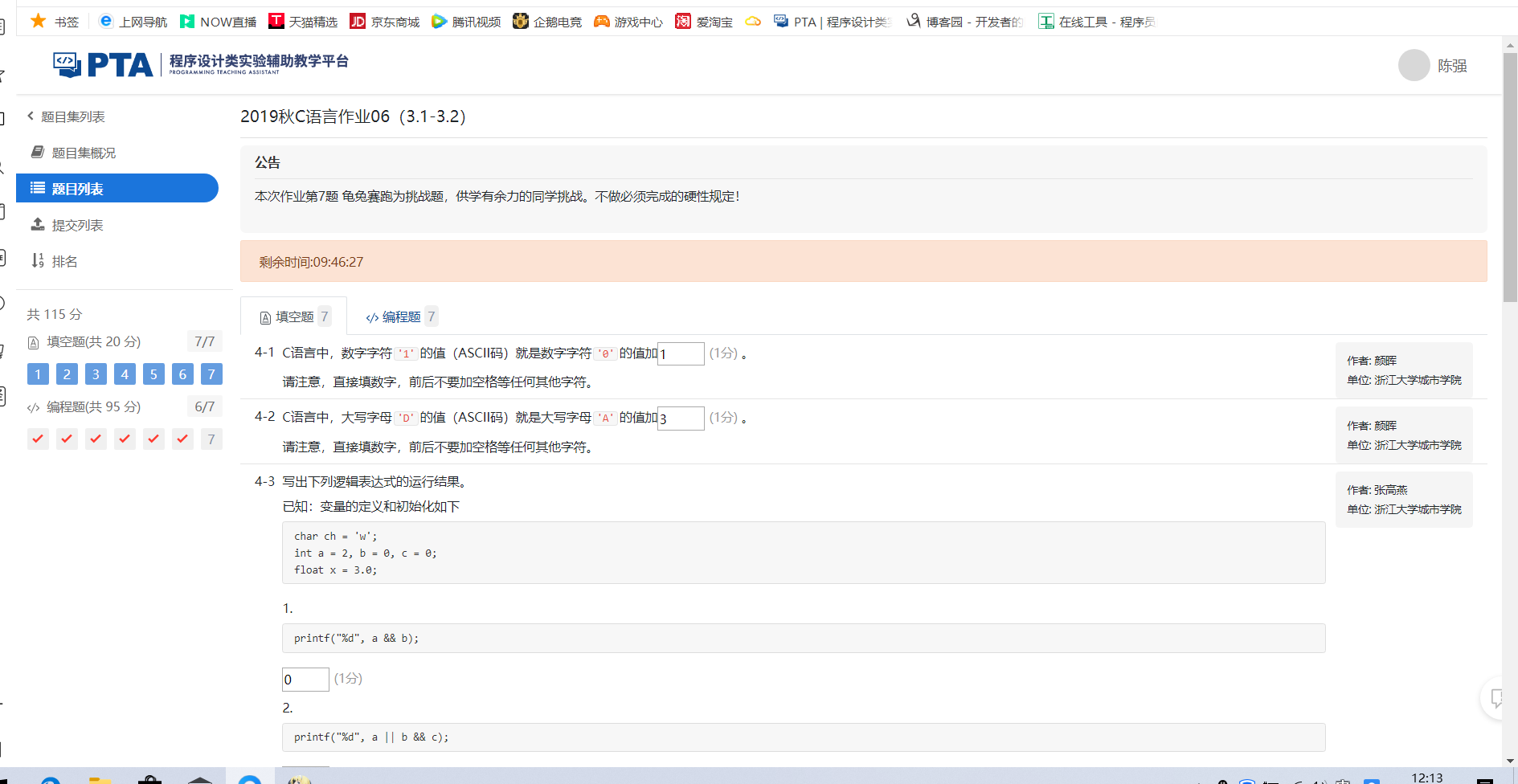1518x784 pixels.
Task: Click the 公告 heading
Action: (x=268, y=162)
